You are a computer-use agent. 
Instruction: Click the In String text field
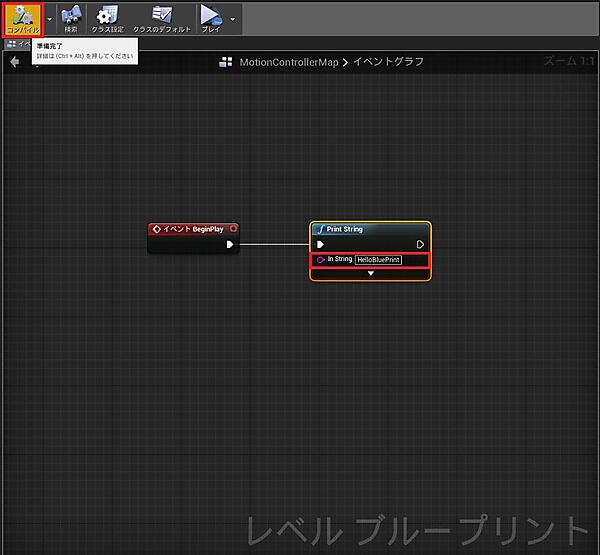click(377, 260)
